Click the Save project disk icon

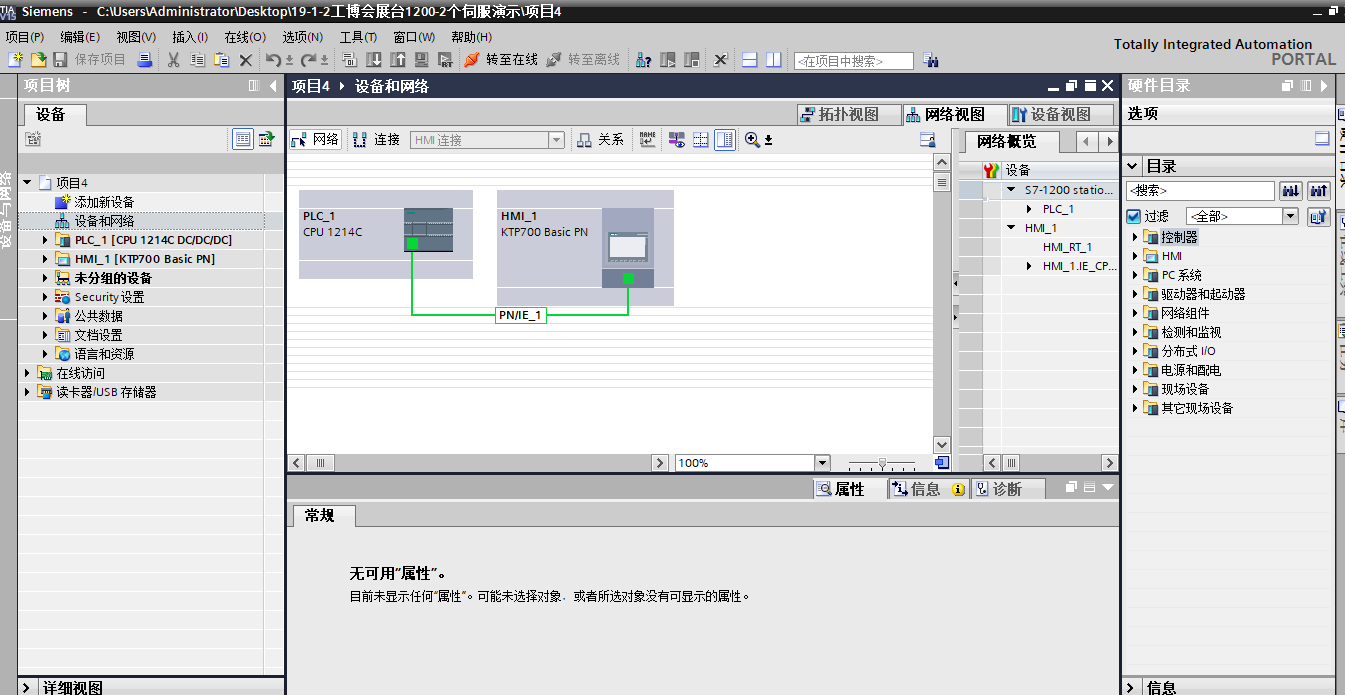[x=60, y=60]
